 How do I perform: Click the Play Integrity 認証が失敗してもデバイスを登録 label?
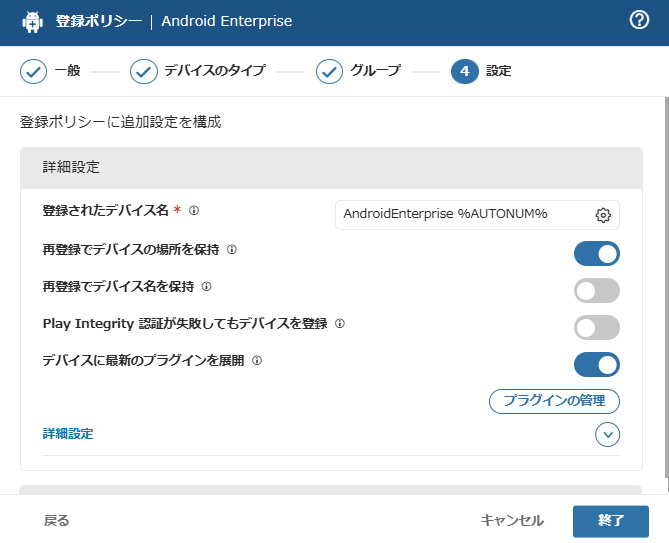185,324
